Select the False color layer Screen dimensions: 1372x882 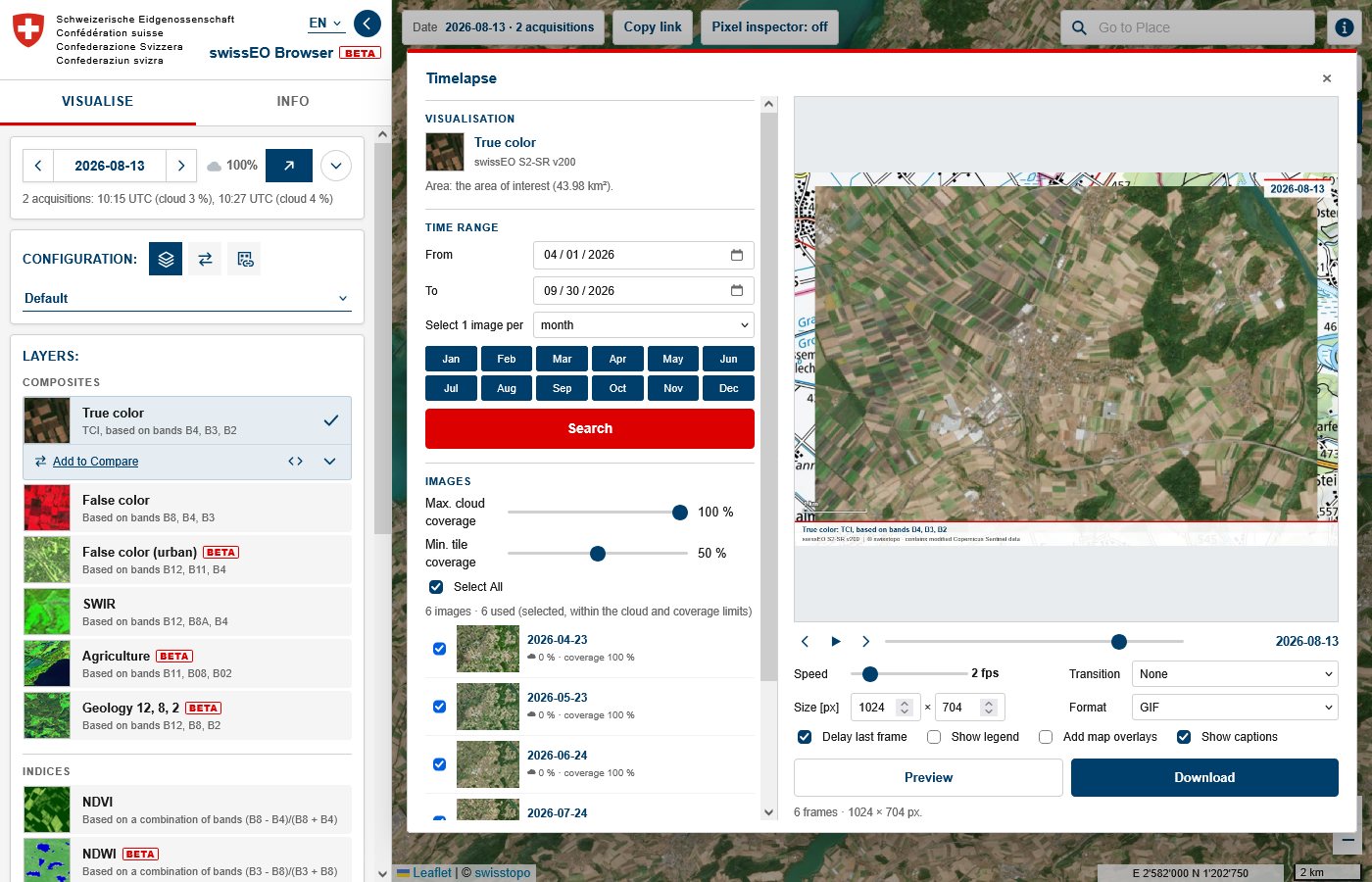[187, 508]
